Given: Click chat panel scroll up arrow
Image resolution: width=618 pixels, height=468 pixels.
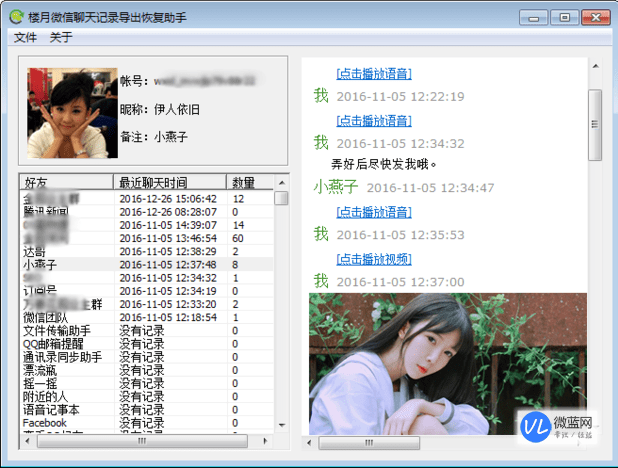Looking at the screenshot, I should tap(596, 66).
